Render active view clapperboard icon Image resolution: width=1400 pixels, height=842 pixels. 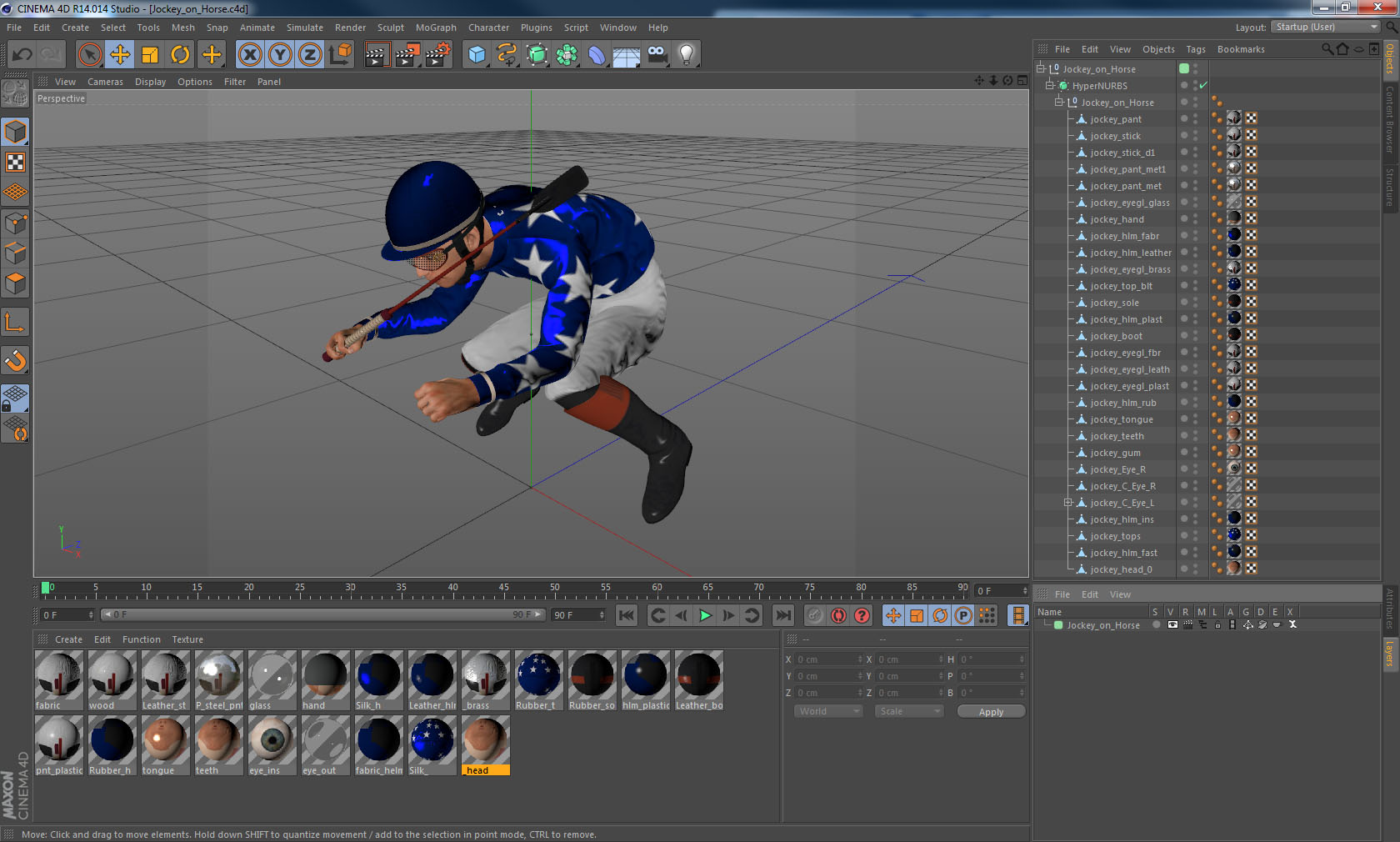377,55
